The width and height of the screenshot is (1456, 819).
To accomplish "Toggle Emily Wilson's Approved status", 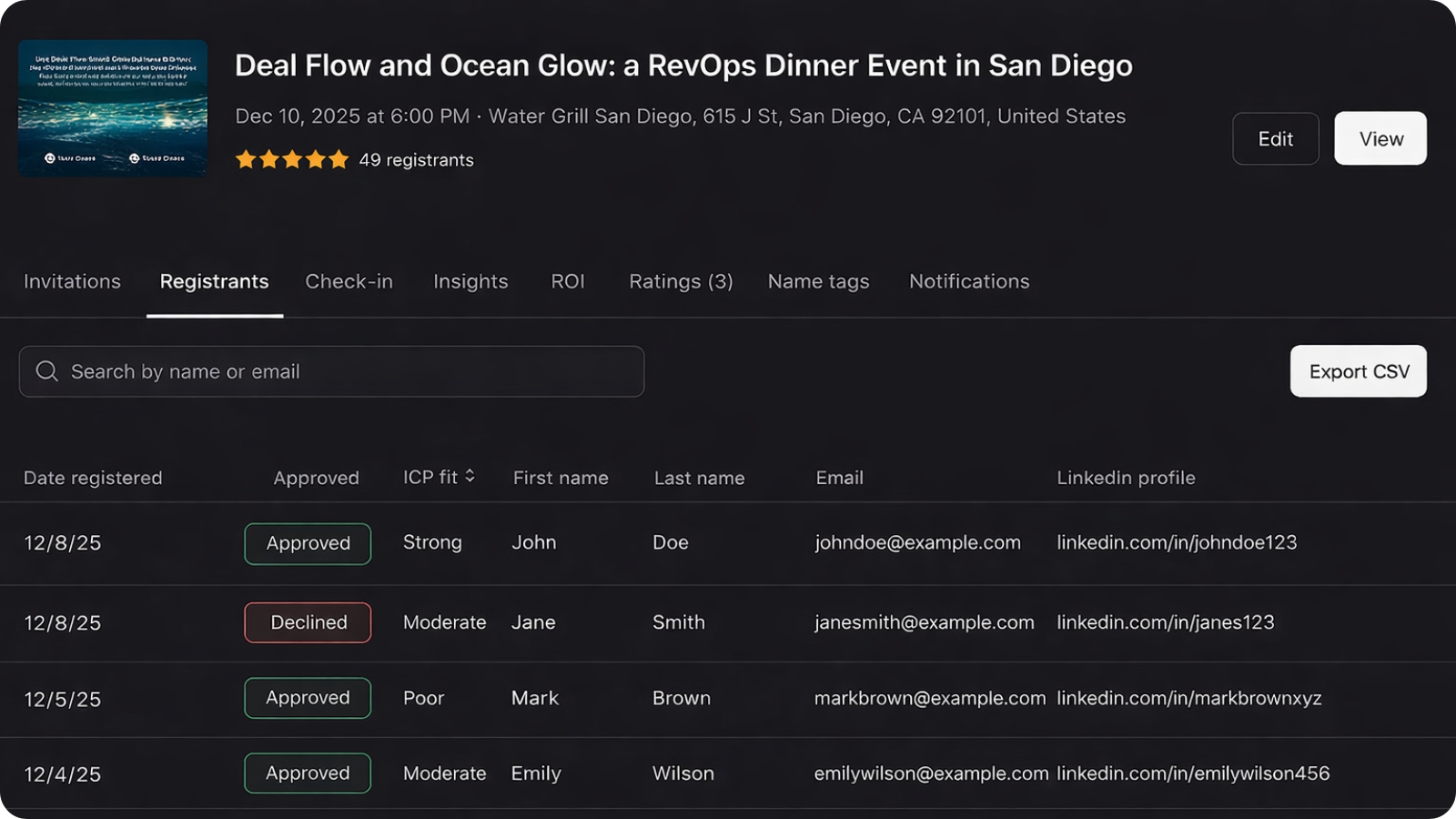I will coord(308,773).
